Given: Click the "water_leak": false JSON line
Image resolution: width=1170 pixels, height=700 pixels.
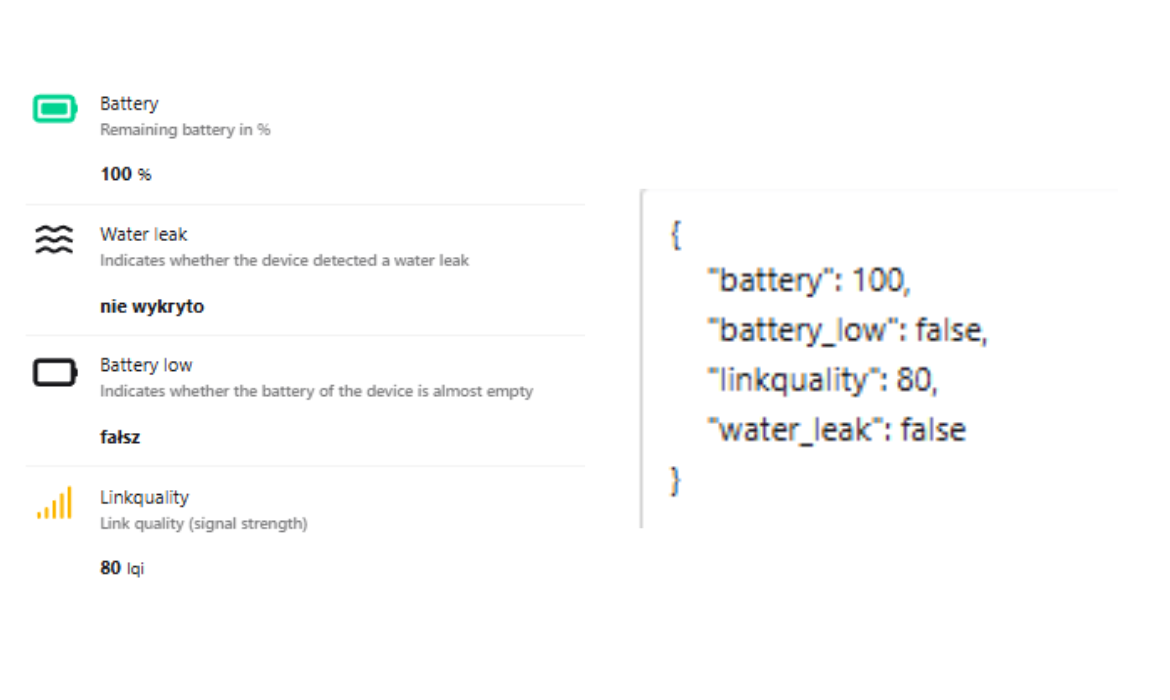Looking at the screenshot, I should coord(836,430).
